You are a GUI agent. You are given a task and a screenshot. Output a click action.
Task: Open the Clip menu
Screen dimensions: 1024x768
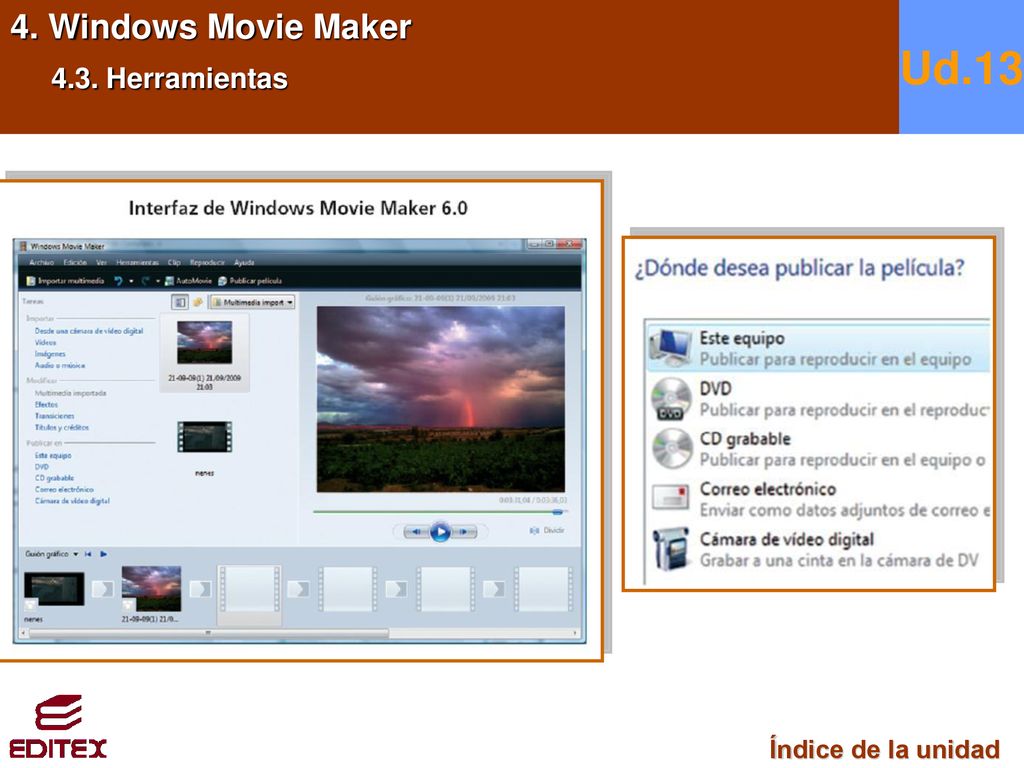coord(174,263)
